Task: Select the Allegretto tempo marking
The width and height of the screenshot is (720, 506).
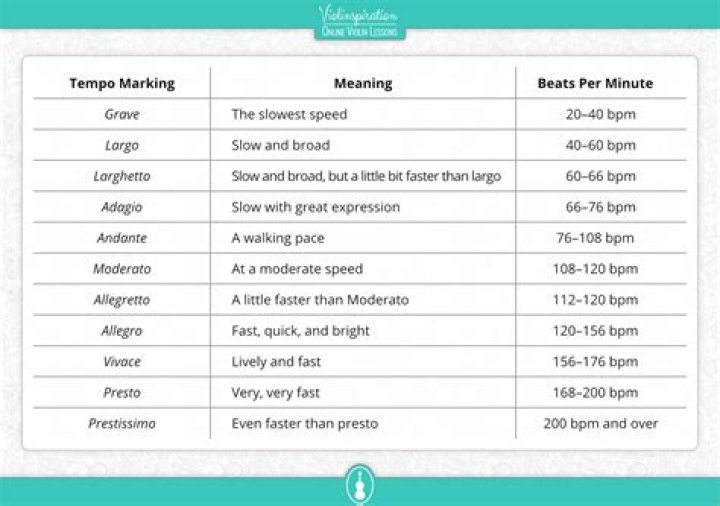Action: (x=122, y=300)
